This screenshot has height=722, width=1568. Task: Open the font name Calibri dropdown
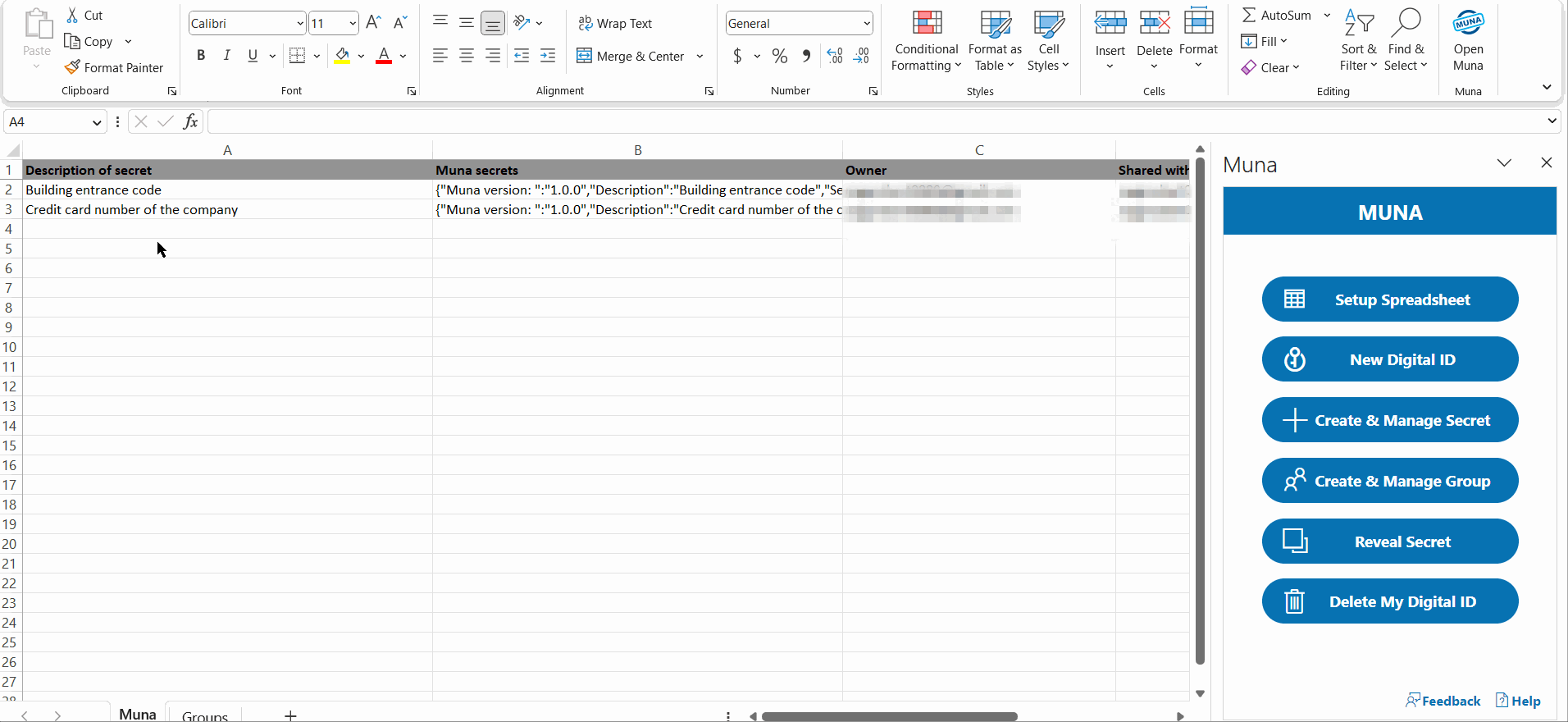coord(299,23)
